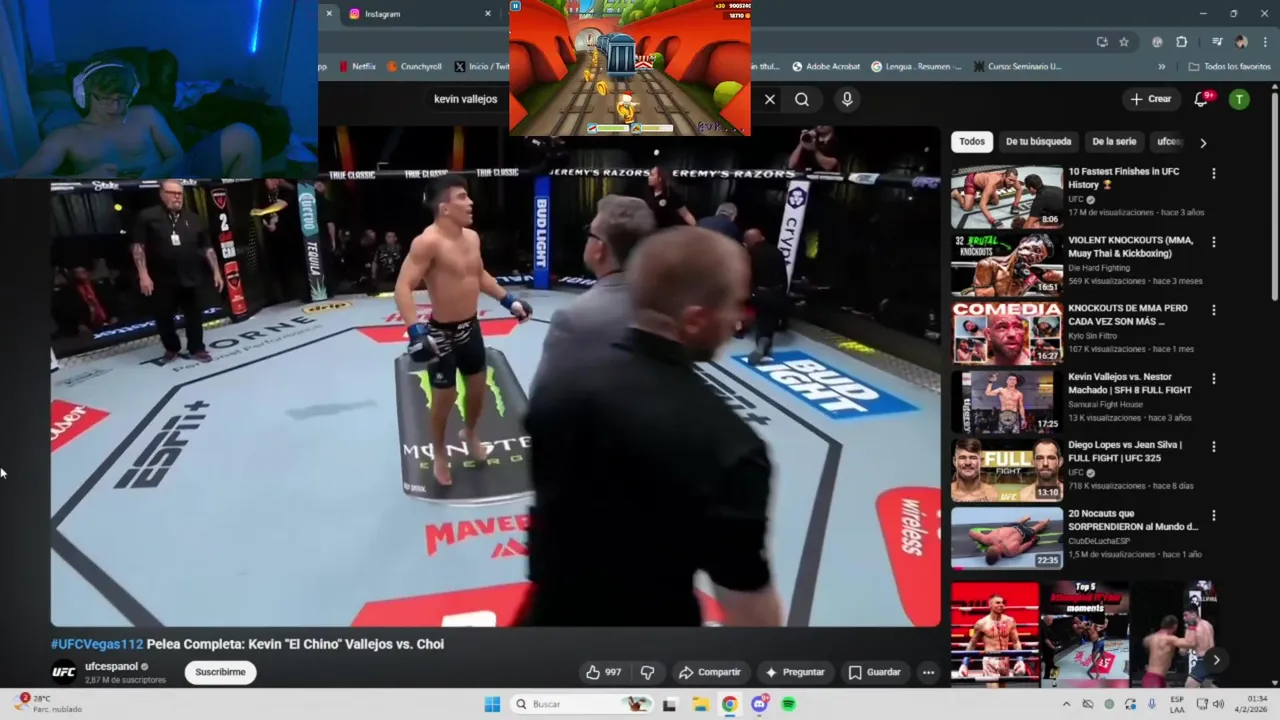Select the Todos filter chip
Screen dimensions: 1280x720
[972, 142]
